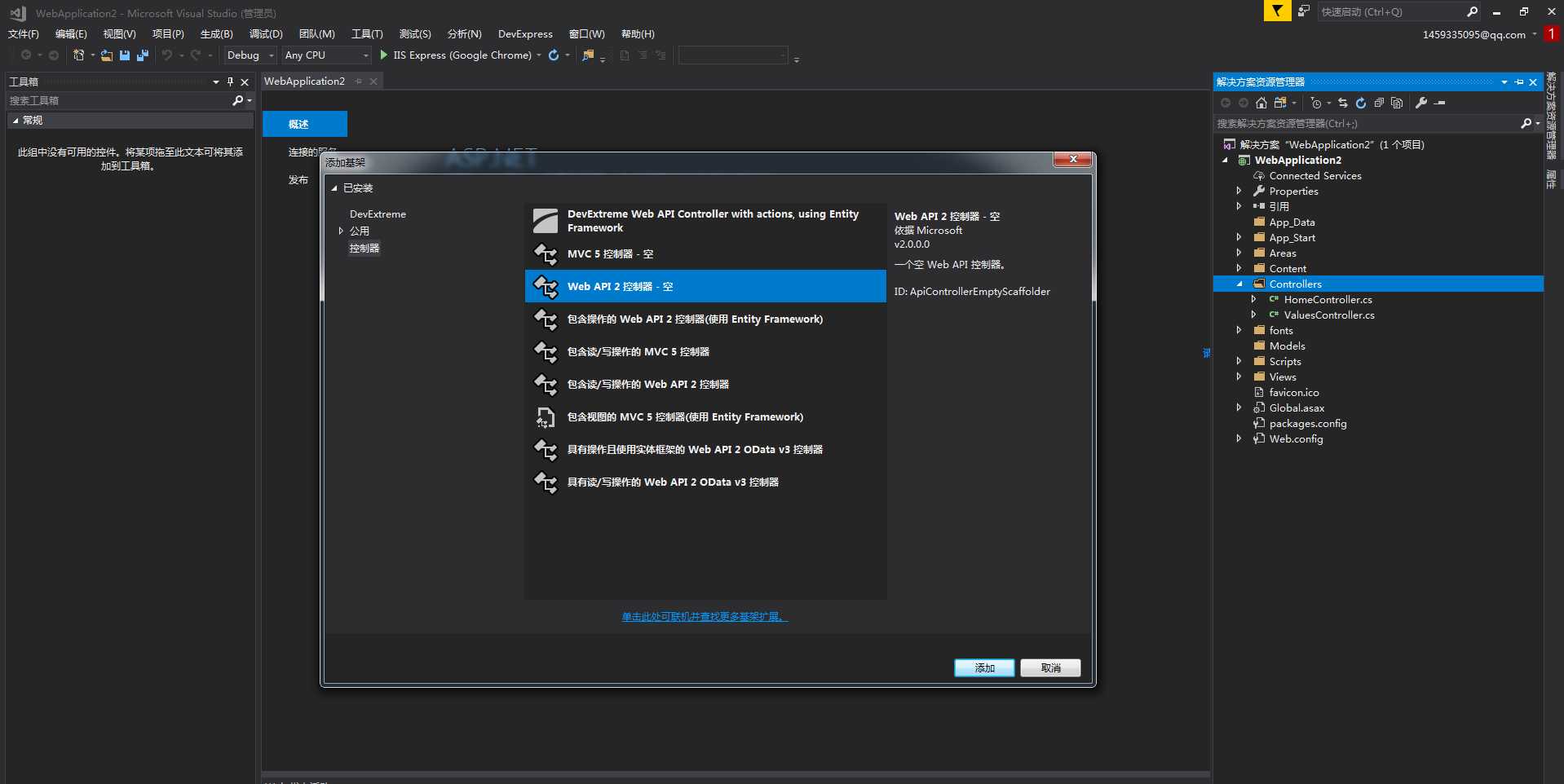Click Sync with Active Document icon
This screenshot has width=1564, height=784.
(1343, 103)
